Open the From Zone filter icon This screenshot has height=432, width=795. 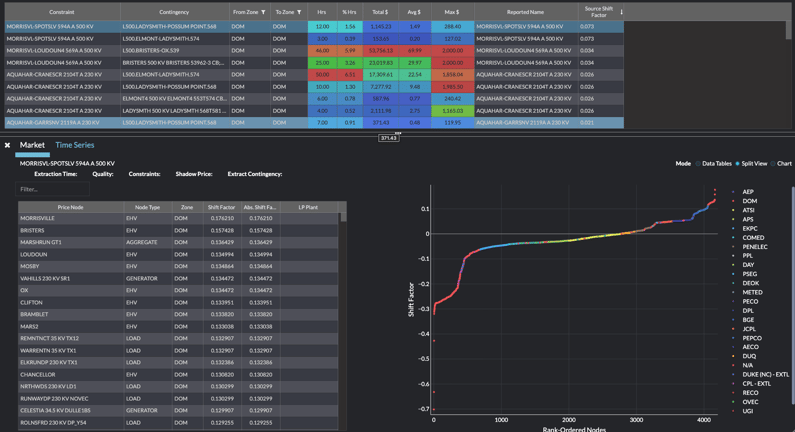pos(264,12)
